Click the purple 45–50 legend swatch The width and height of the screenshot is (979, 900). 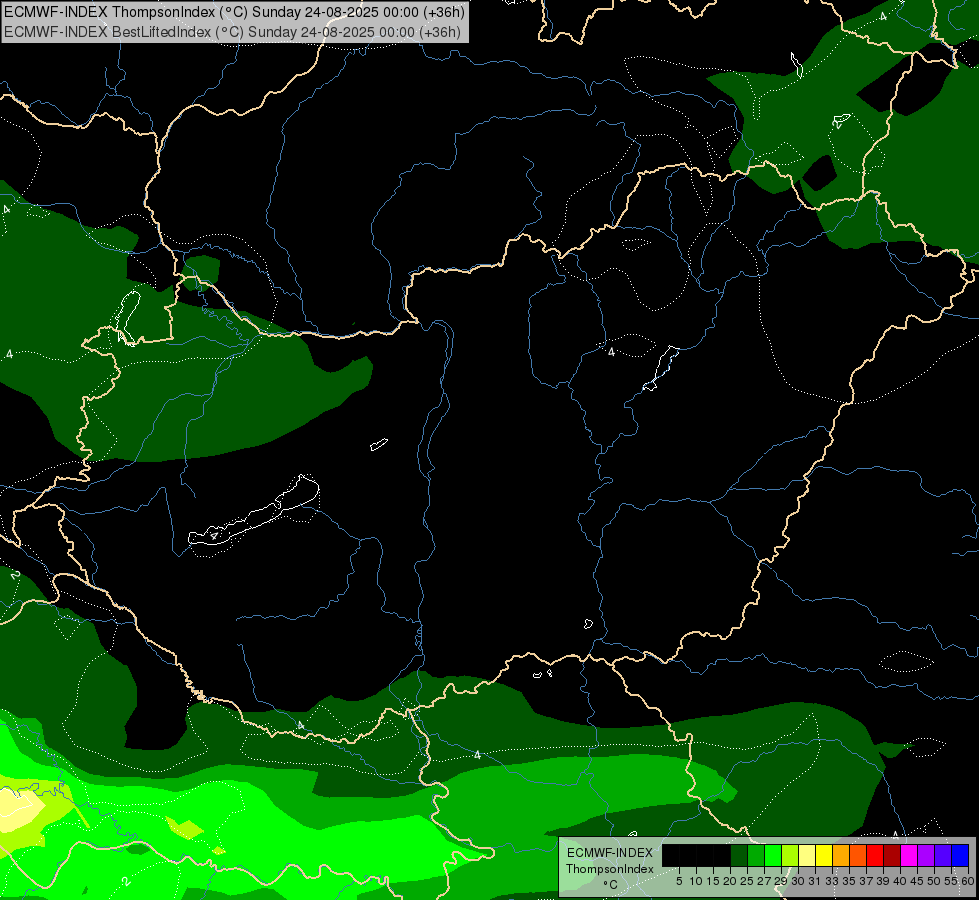[x=926, y=855]
